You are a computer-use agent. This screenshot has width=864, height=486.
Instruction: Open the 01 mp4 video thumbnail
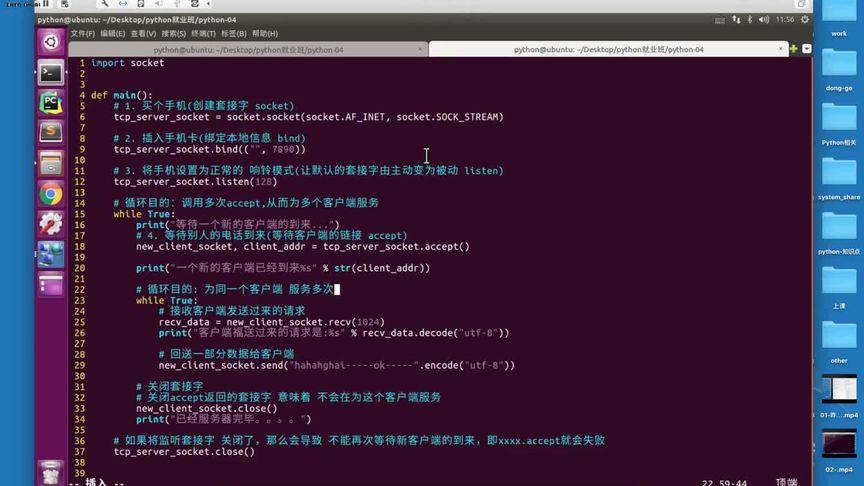coord(839,396)
